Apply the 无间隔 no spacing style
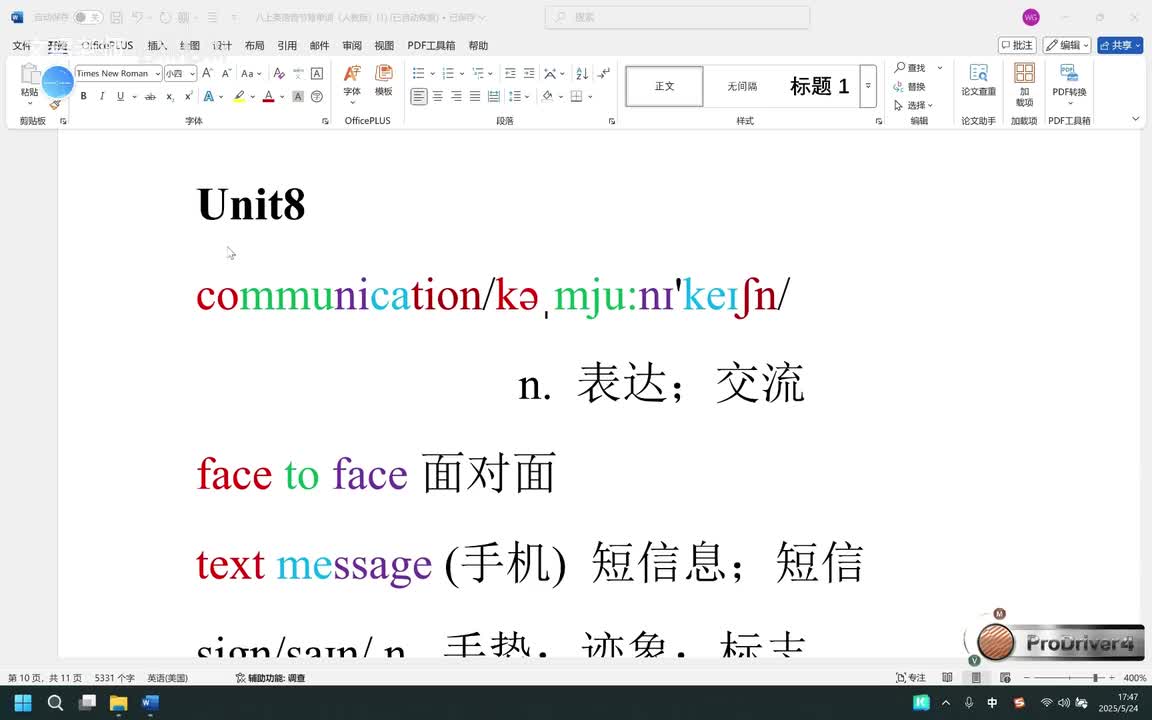 coord(742,86)
